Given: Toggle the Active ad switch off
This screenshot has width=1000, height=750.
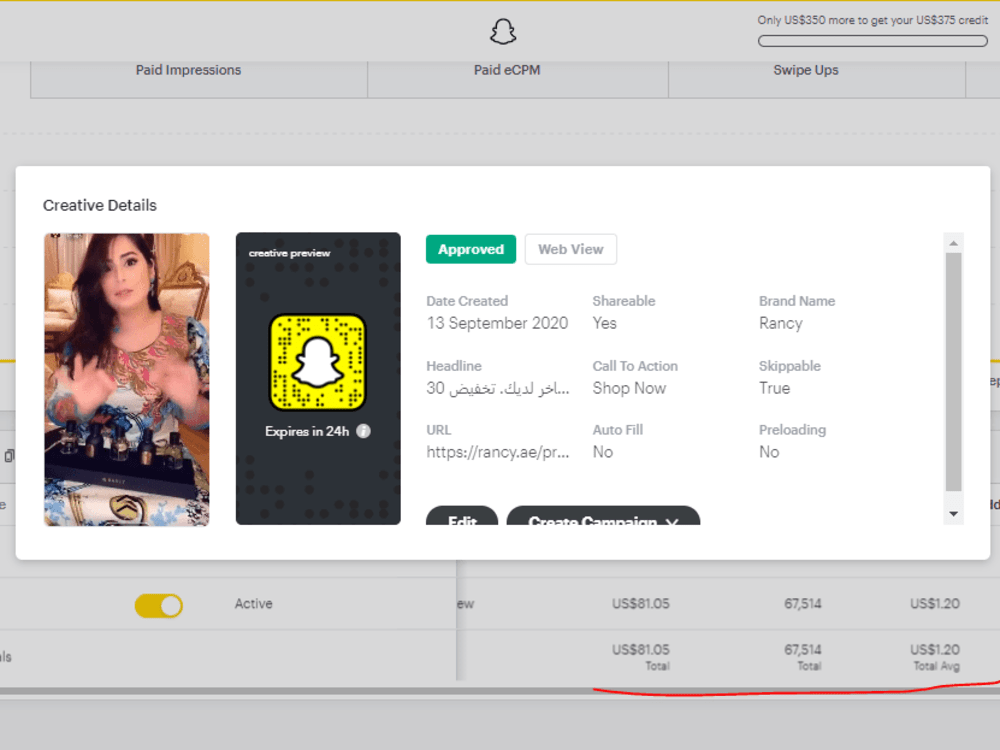Looking at the screenshot, I should pyautogui.click(x=159, y=606).
